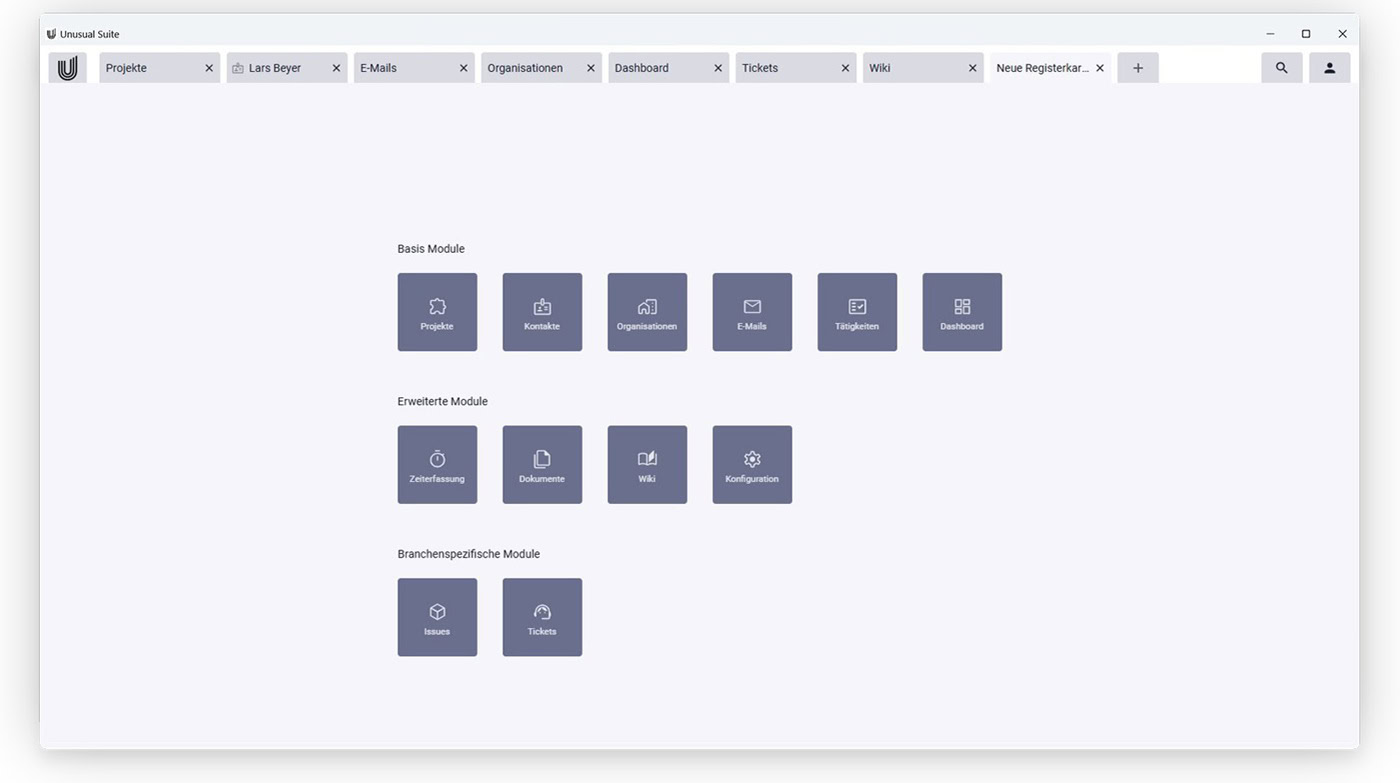Open the Dashboard module tile
The width and height of the screenshot is (1400, 783).
[962, 312]
